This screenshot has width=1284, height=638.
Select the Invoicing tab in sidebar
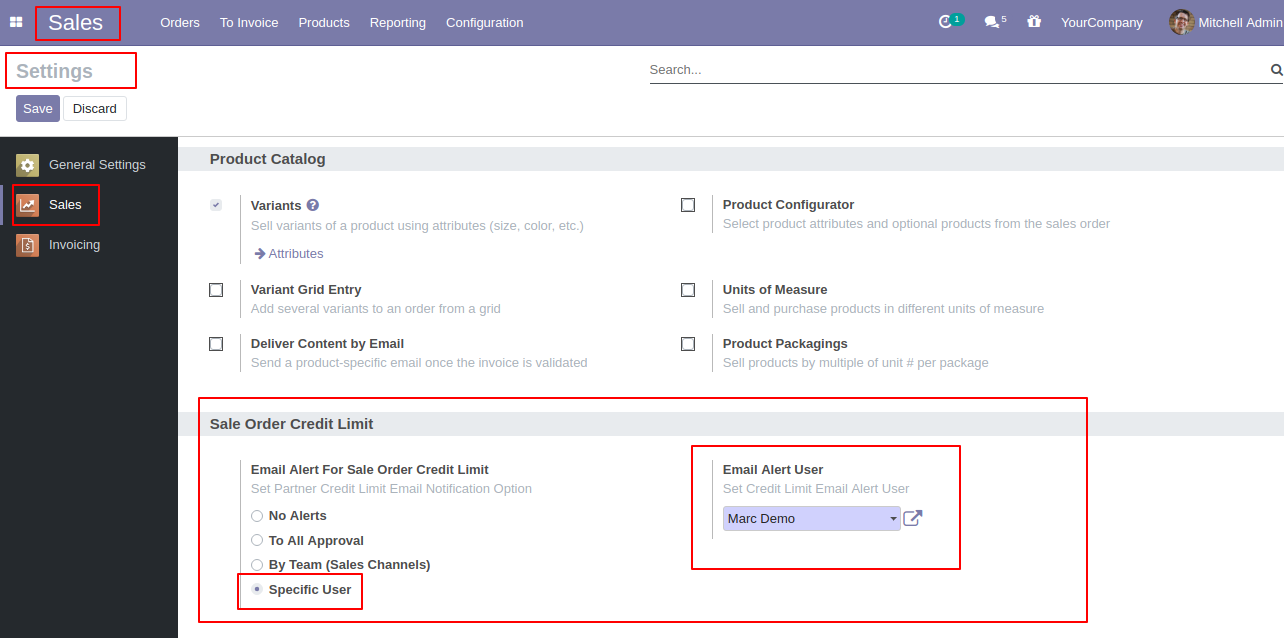point(89,245)
